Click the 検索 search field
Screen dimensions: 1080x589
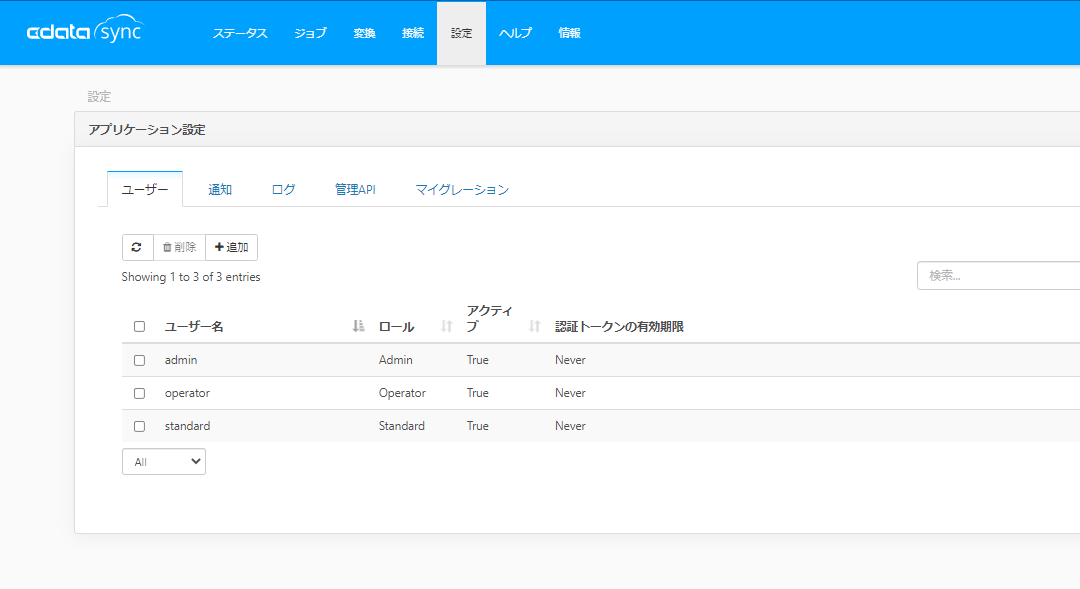(x=997, y=276)
